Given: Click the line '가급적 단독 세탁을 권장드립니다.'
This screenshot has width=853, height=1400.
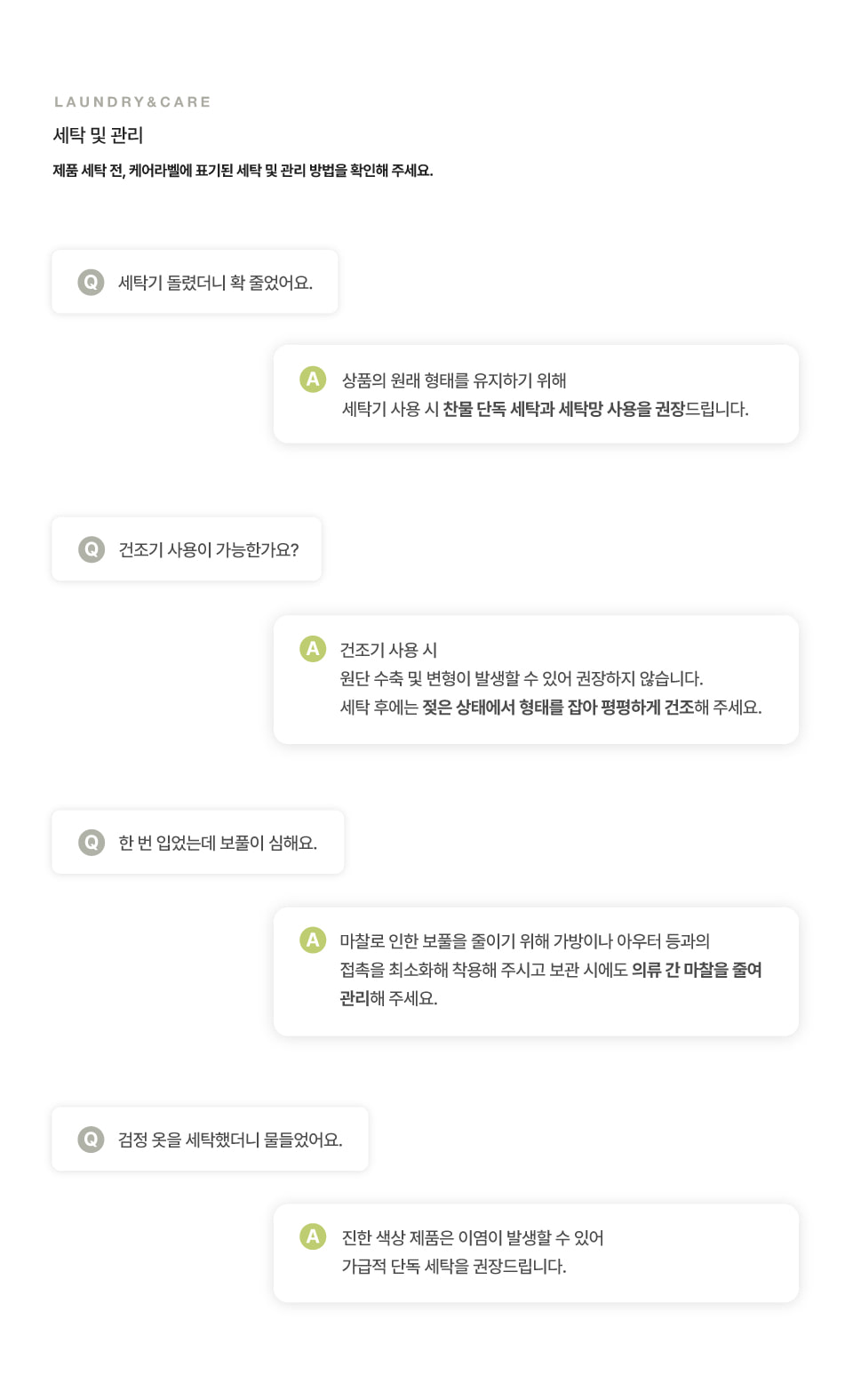Looking at the screenshot, I should point(454,1267).
